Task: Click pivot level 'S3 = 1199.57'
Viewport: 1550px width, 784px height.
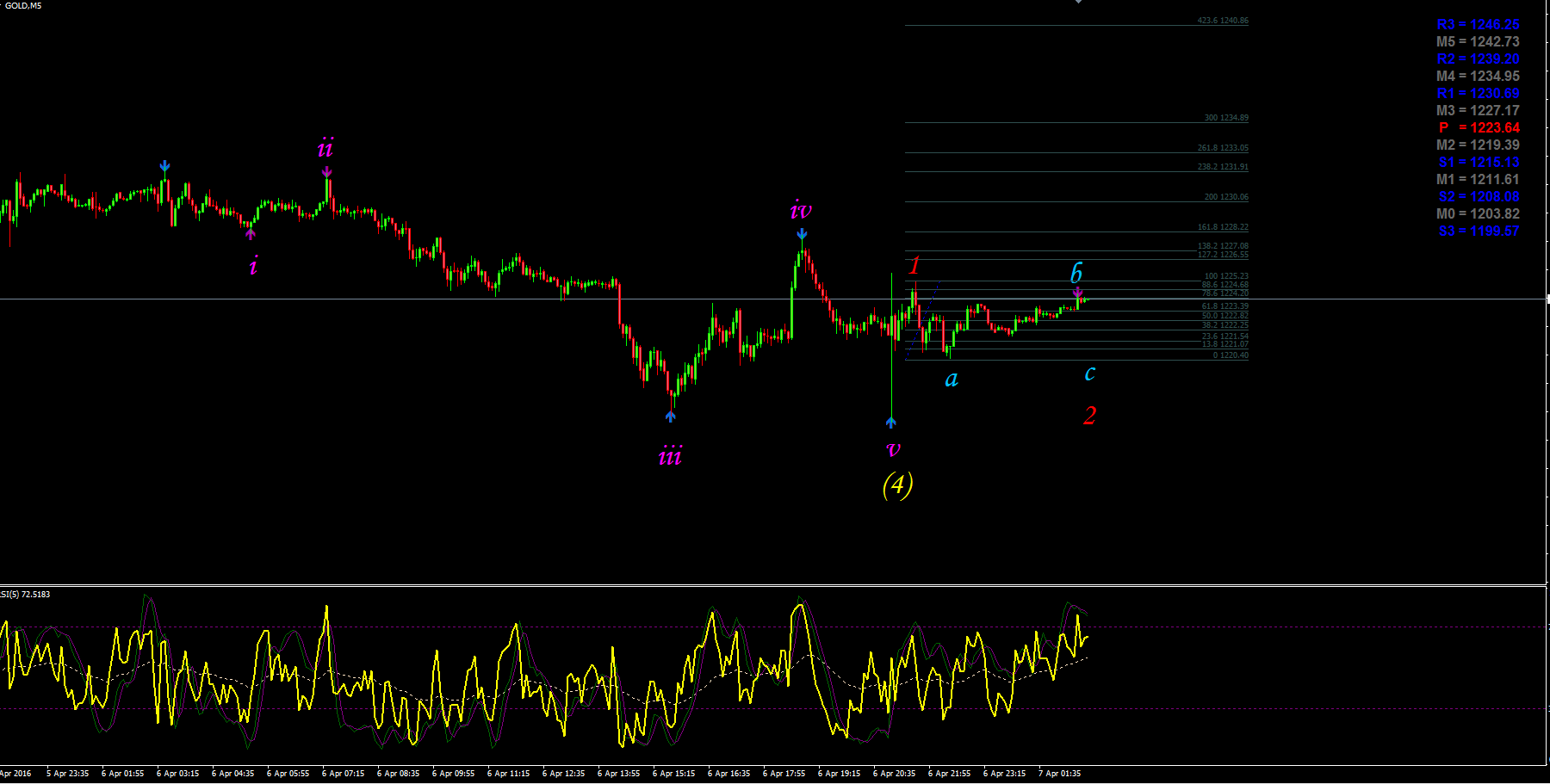Action: (x=1479, y=231)
